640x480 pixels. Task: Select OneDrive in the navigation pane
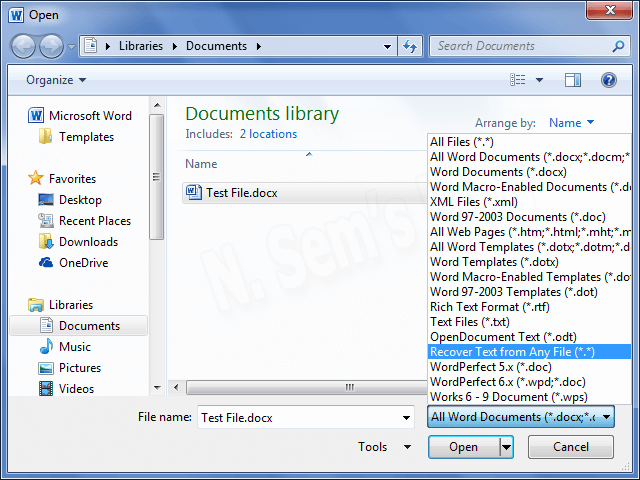(x=73, y=262)
